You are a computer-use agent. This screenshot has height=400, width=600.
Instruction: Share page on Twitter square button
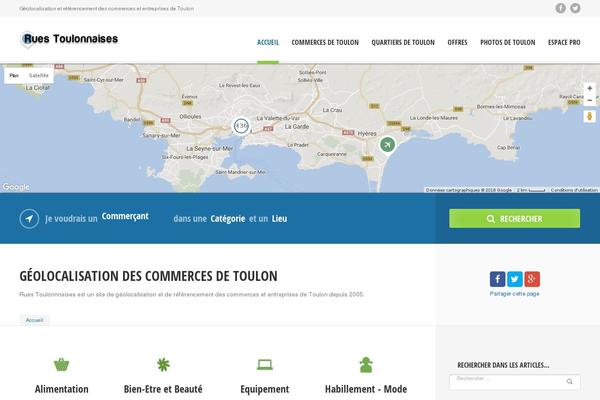pyautogui.click(x=515, y=279)
